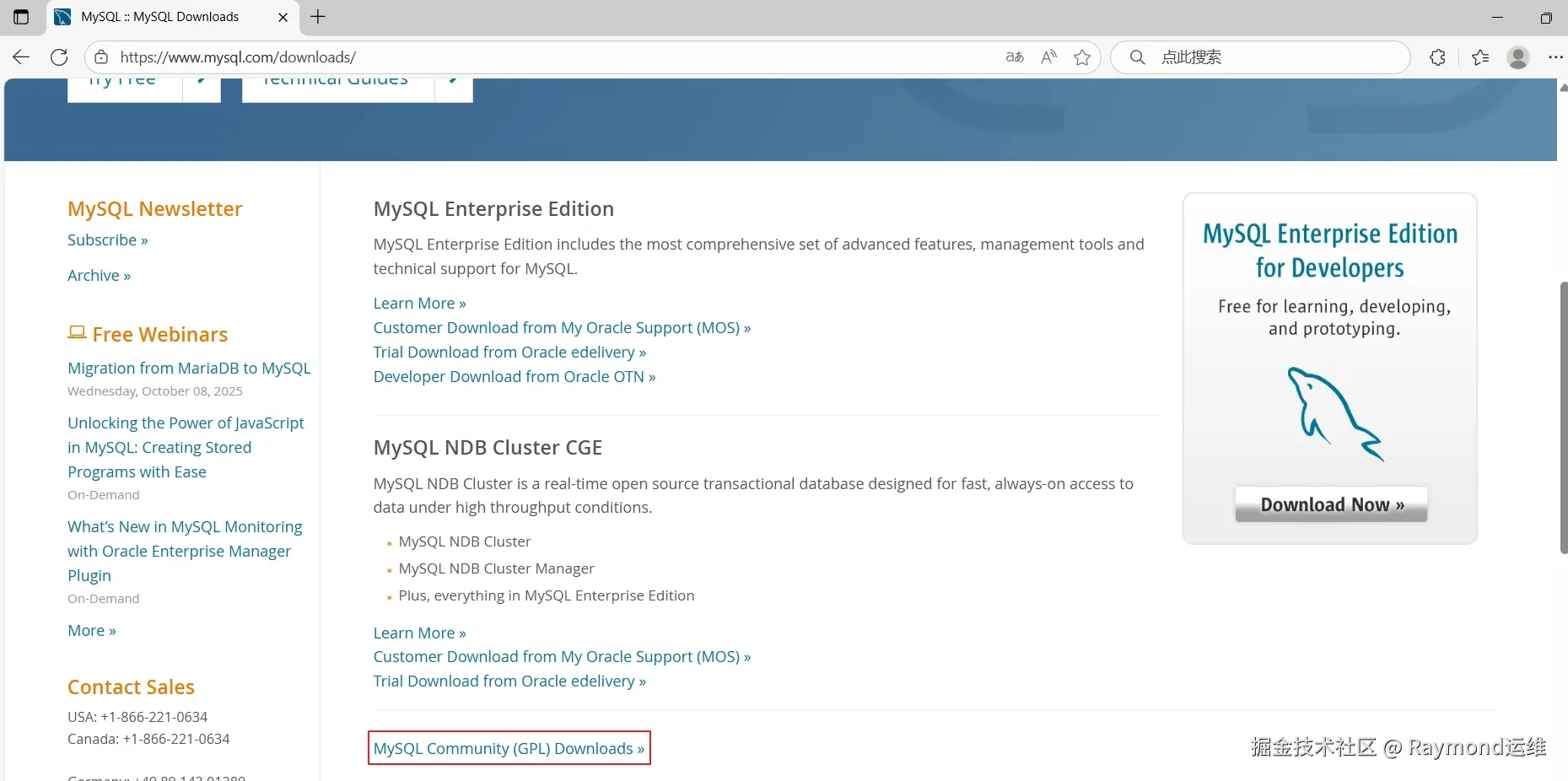1568x781 pixels.
Task: Click the Canada phone number line
Action: pos(148,739)
